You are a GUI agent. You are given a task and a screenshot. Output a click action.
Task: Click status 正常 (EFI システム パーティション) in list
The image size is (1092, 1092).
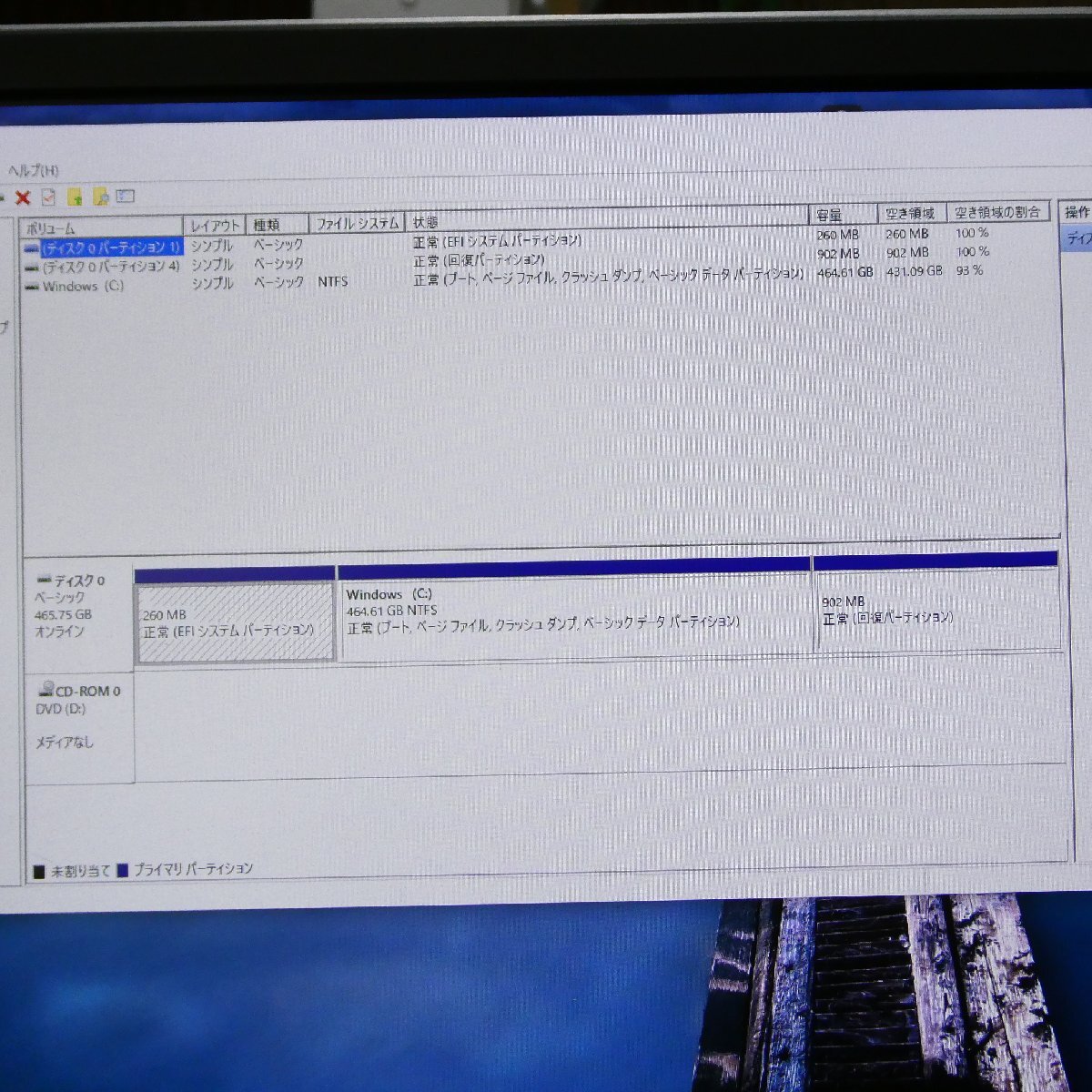tap(498, 241)
